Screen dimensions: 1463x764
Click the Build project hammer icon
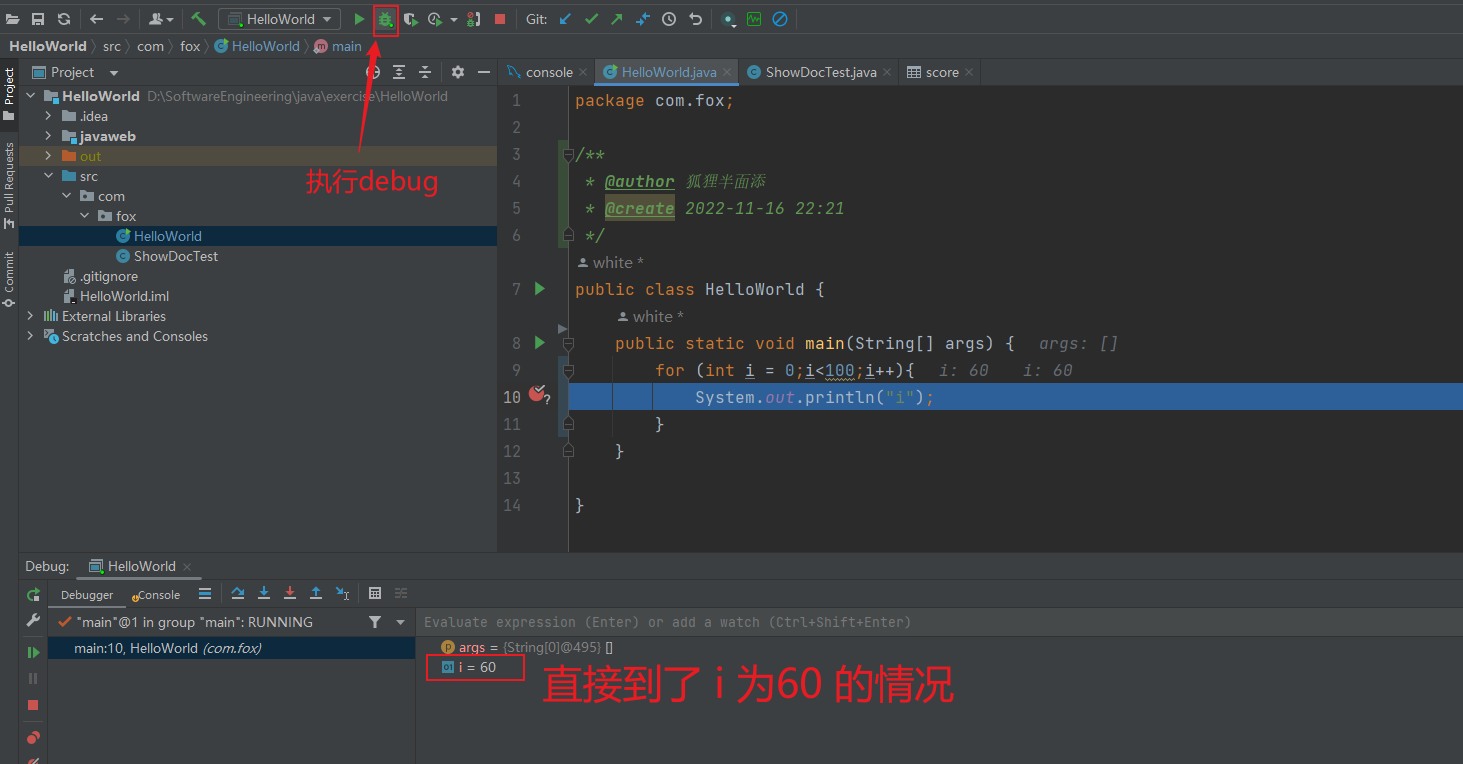click(198, 19)
